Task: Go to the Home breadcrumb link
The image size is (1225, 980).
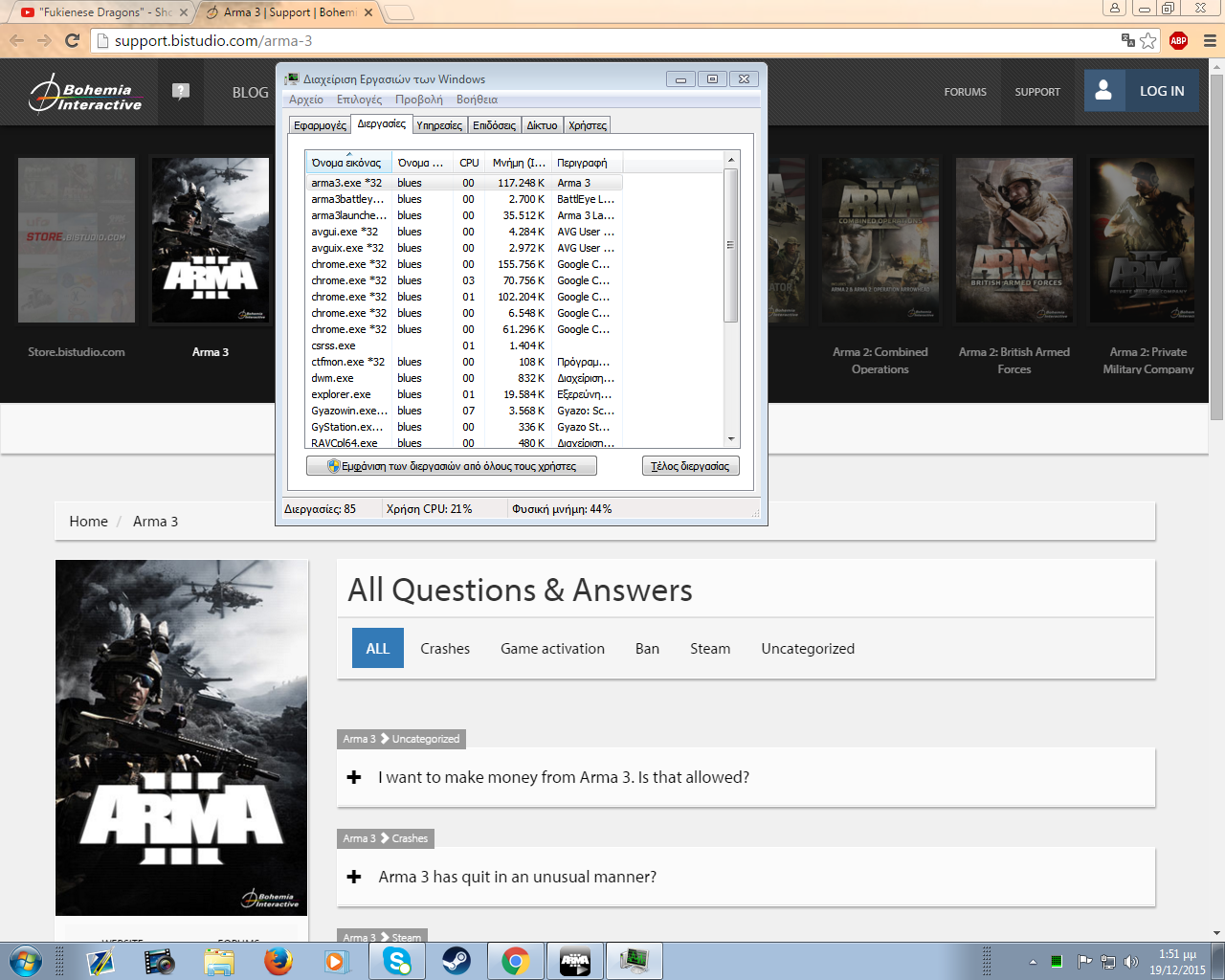Action: point(88,522)
